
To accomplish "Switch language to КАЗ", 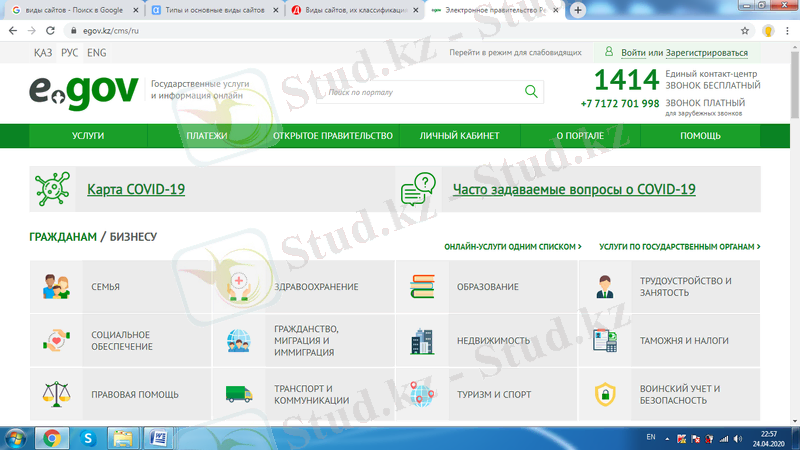I will (x=43, y=52).
